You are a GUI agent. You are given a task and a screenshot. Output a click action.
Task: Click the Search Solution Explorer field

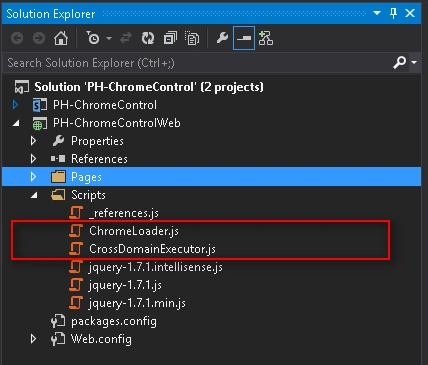click(197, 63)
